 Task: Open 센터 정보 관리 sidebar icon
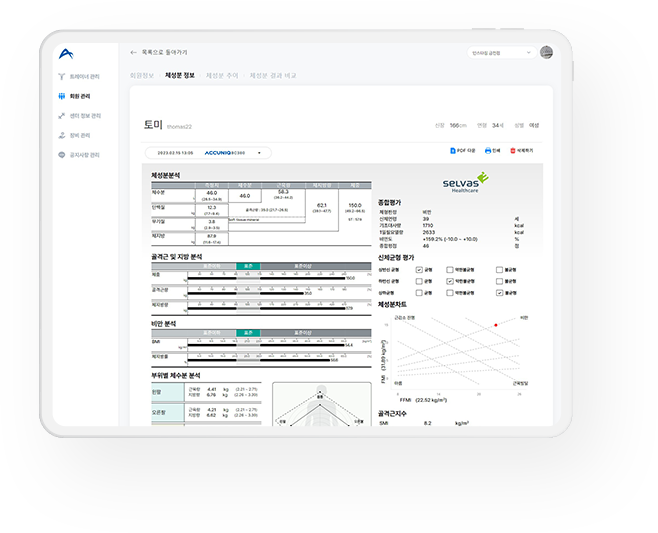point(62,115)
